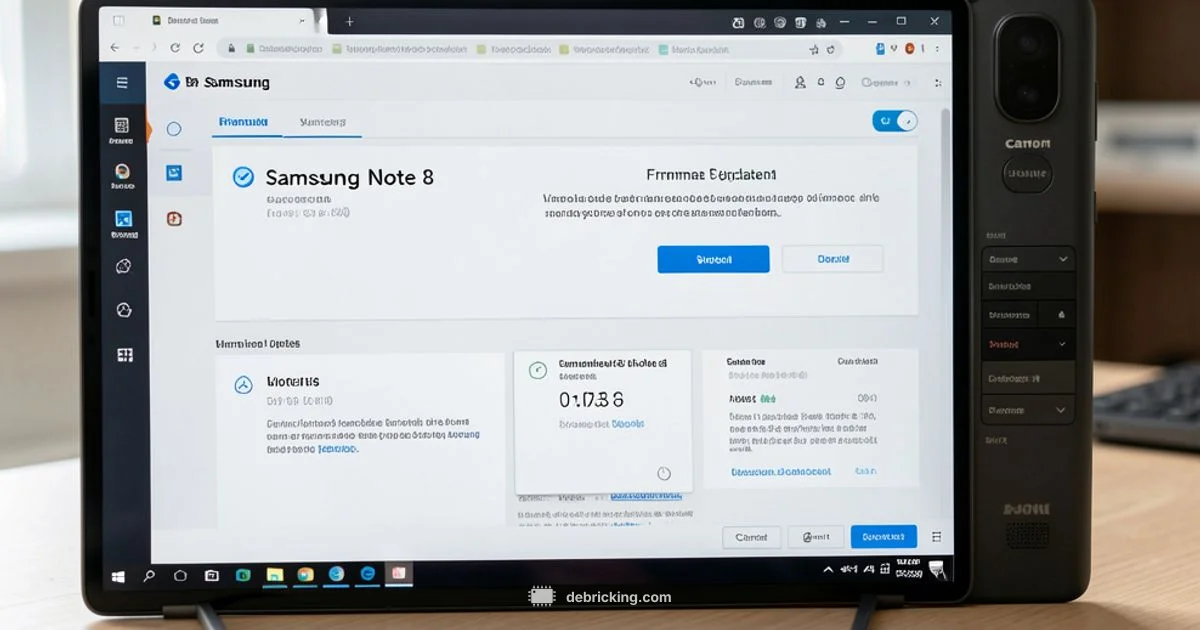Screen dimensions: 1200x630
Task: Click the red clock icon in the inner sidebar
Action: click(174, 218)
